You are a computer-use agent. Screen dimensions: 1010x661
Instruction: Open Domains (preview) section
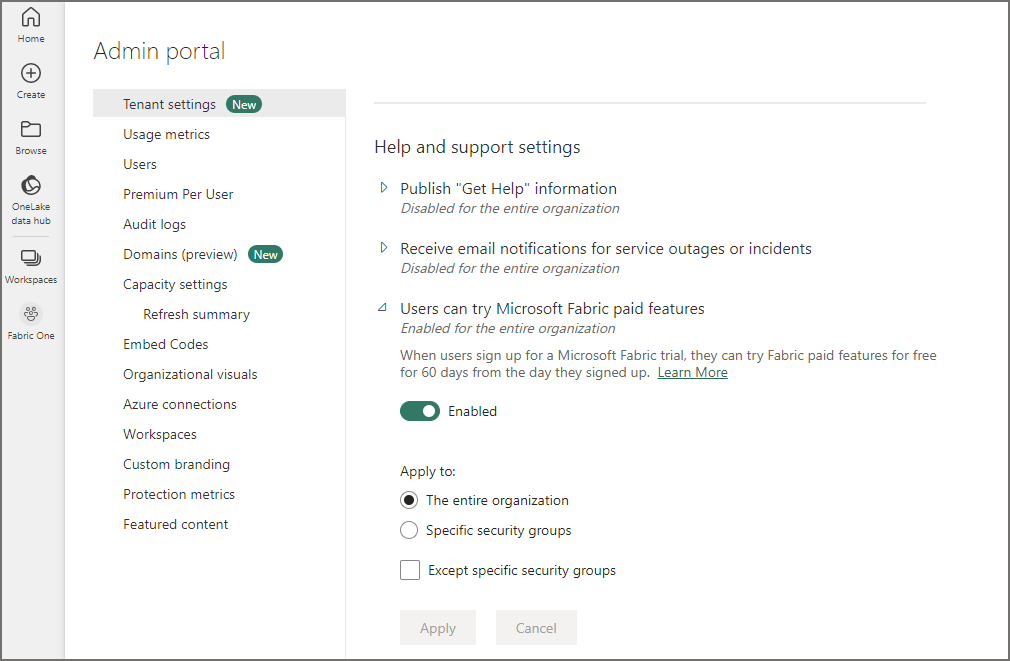tap(180, 254)
